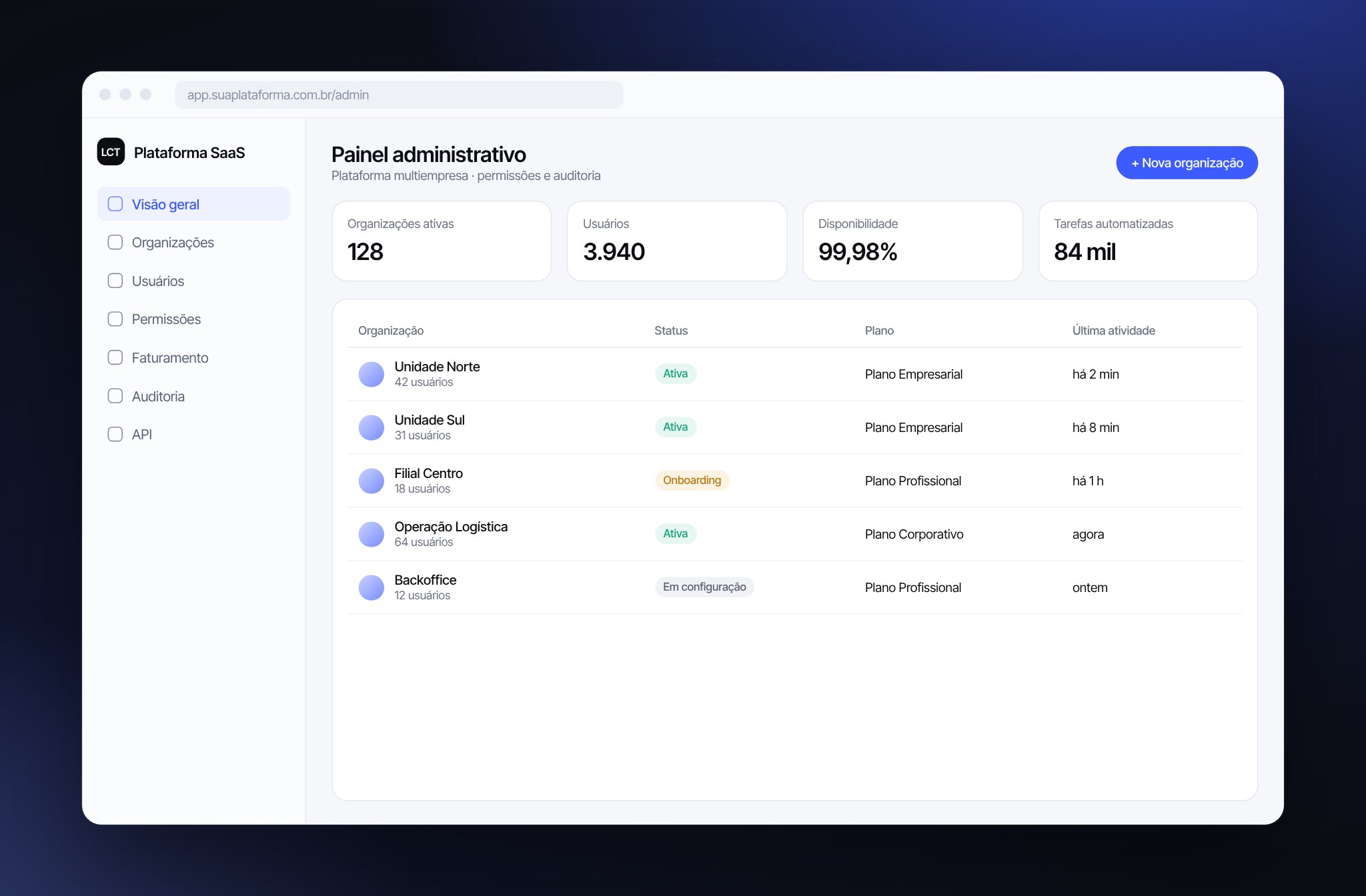Click the Organização column header
Image resolution: width=1366 pixels, height=896 pixels.
(391, 331)
